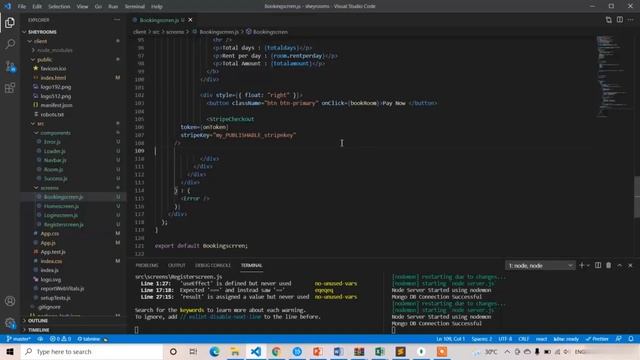Expand the TIMELINE section
Viewport: 640px width, 360px height.
click(x=73, y=330)
